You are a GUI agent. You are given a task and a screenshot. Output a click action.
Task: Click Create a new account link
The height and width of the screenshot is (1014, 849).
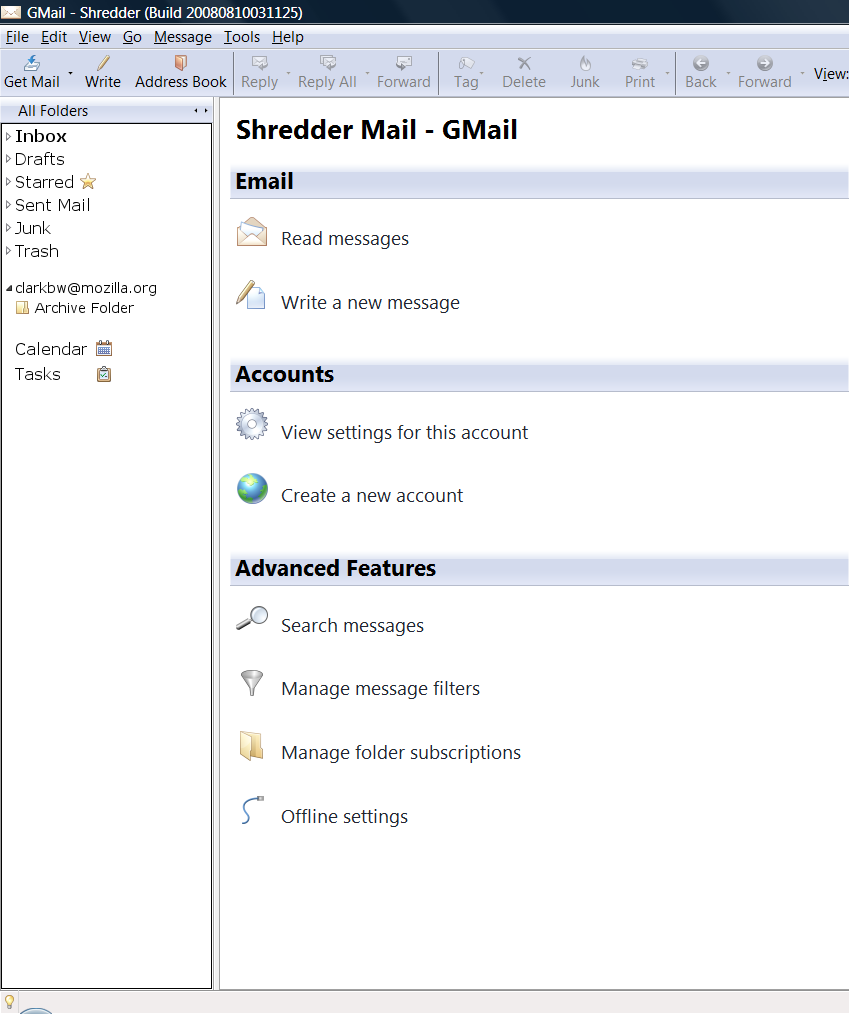pos(372,495)
